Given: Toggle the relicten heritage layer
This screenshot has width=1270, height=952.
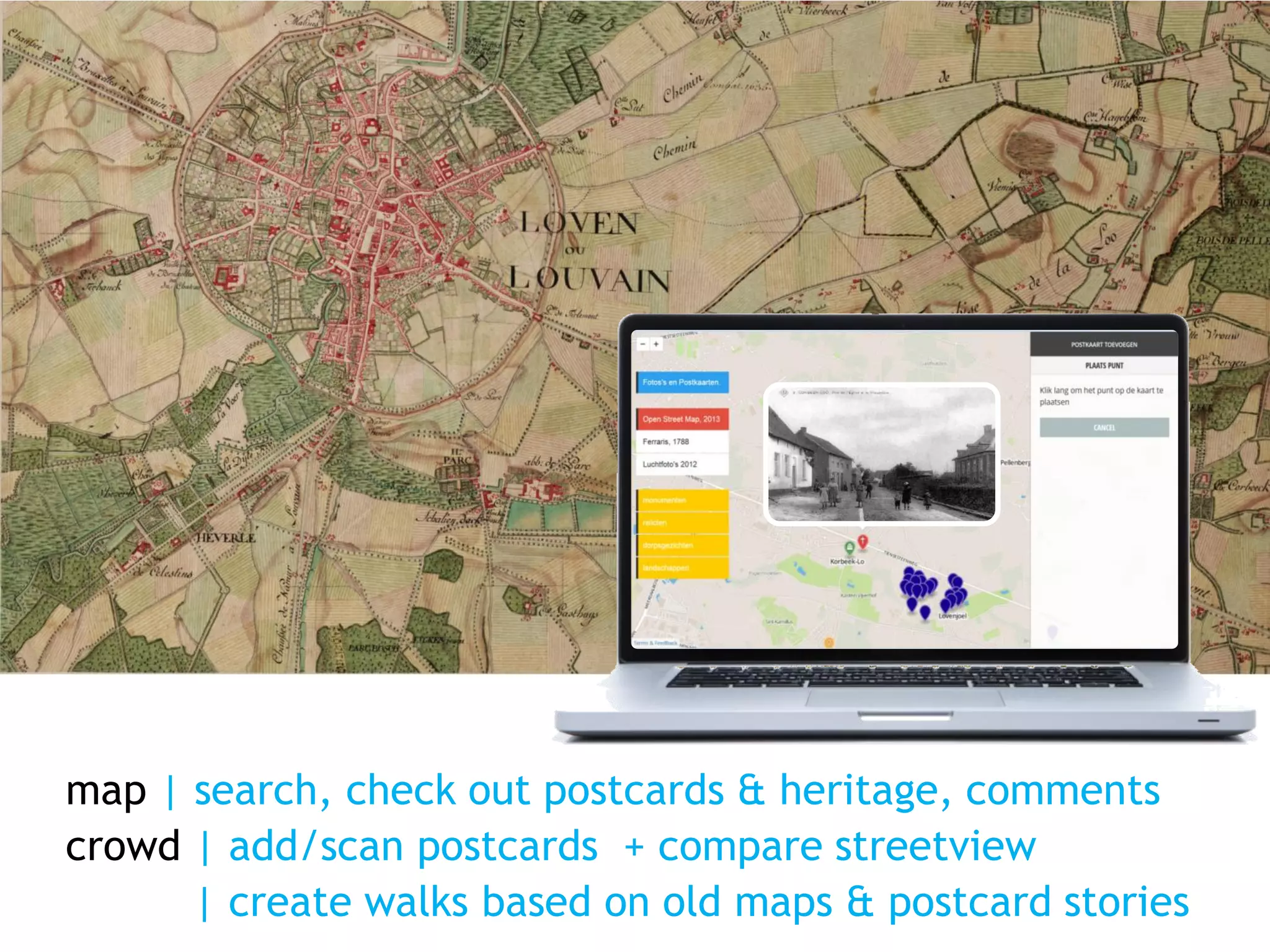Looking at the screenshot, I should [x=683, y=523].
